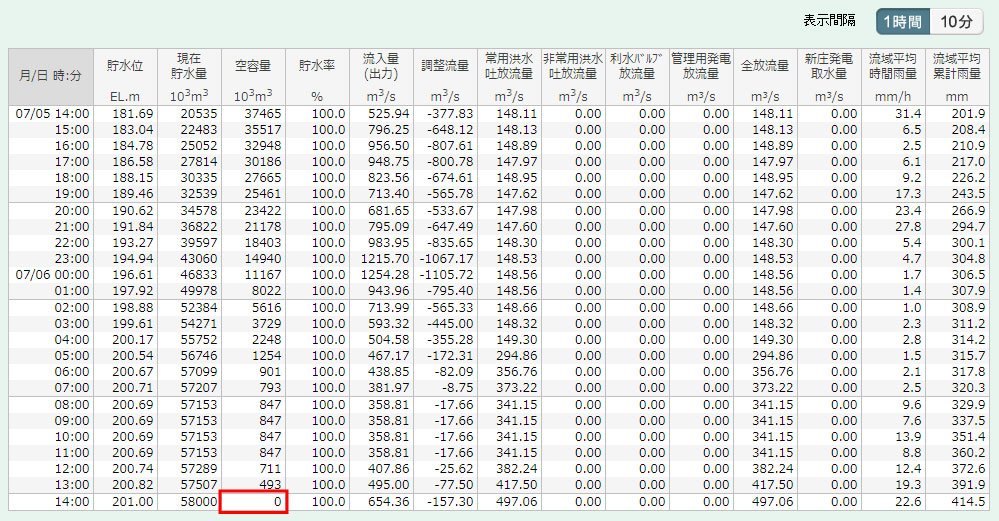This screenshot has height=521, width=999.
Task: Click empty capacity value 37465
Action: click(x=262, y=114)
